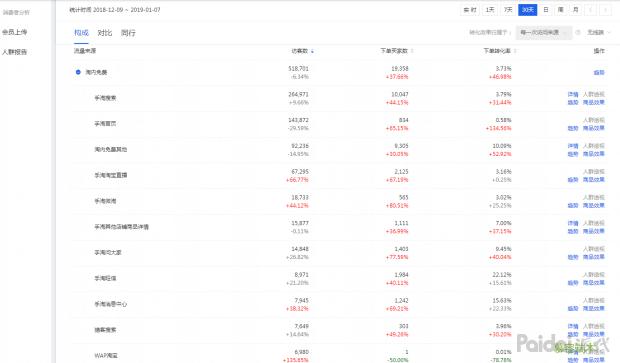Switch to 同行 tab
Viewport: 620px width, 363px height.
(128, 33)
